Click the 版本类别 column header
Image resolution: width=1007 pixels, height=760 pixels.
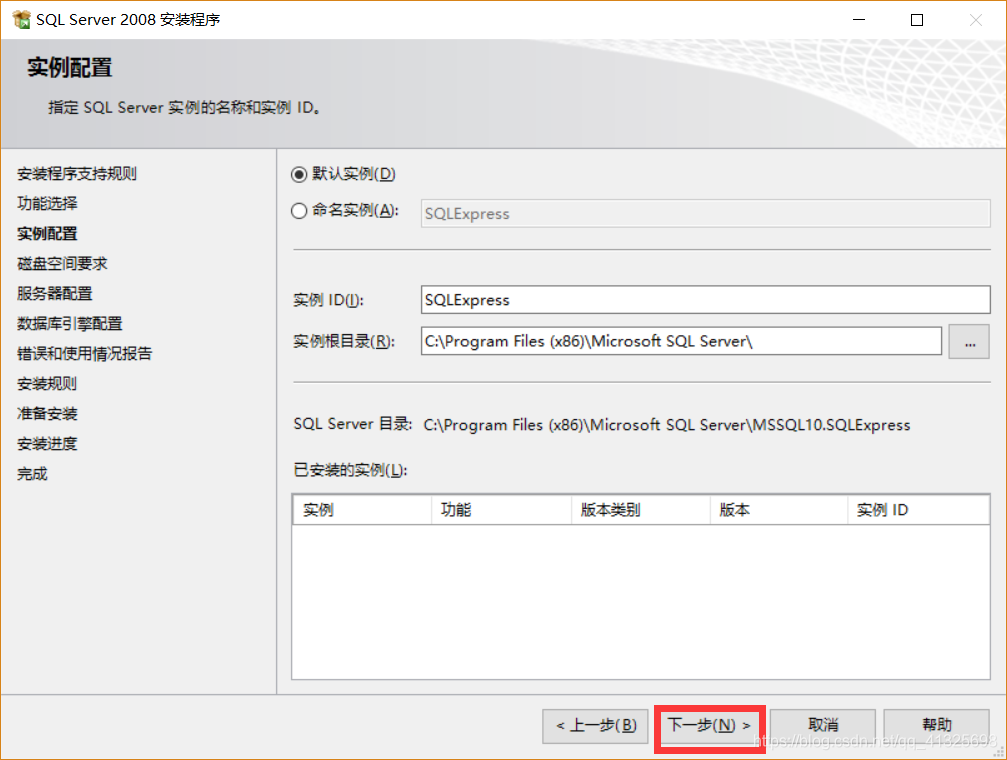641,510
